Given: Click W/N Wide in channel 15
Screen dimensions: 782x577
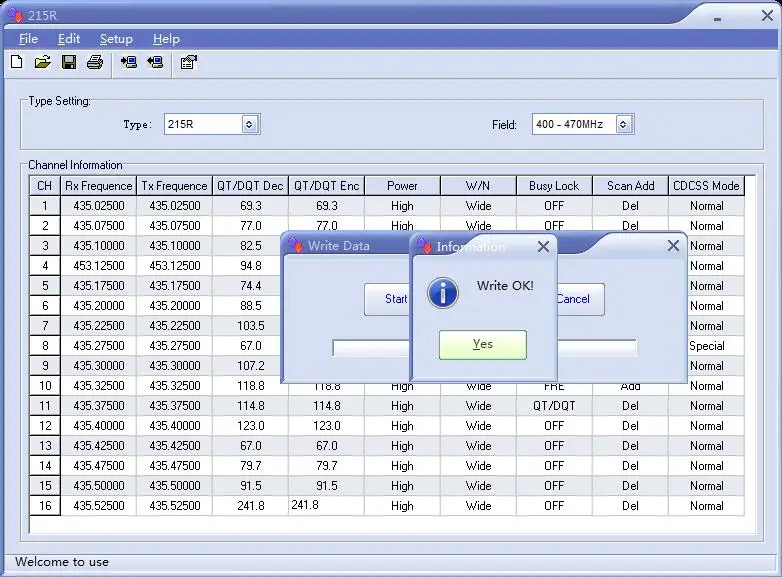Looking at the screenshot, I should click(478, 485).
